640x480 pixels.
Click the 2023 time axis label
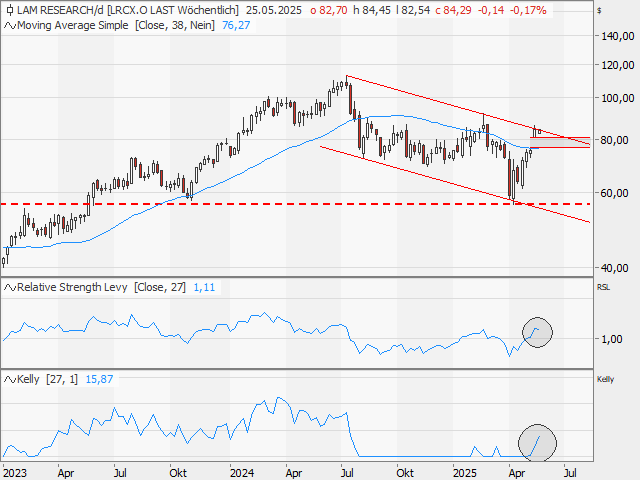[x=15, y=473]
